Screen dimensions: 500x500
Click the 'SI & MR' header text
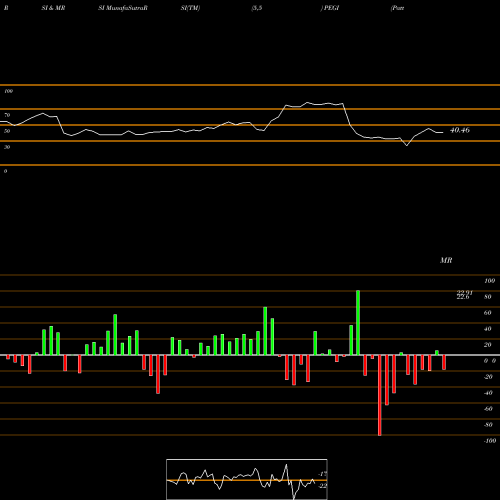coord(53,8)
